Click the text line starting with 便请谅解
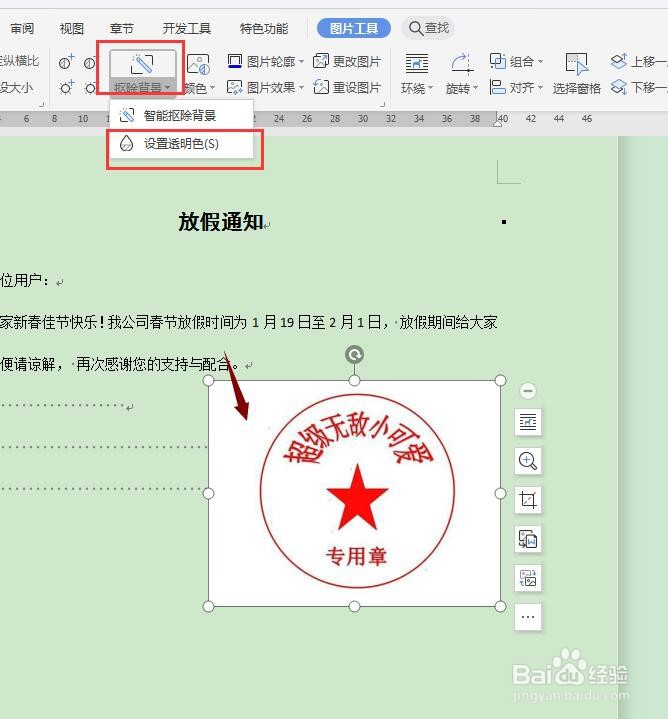This screenshot has width=668, height=719. tap(120, 365)
